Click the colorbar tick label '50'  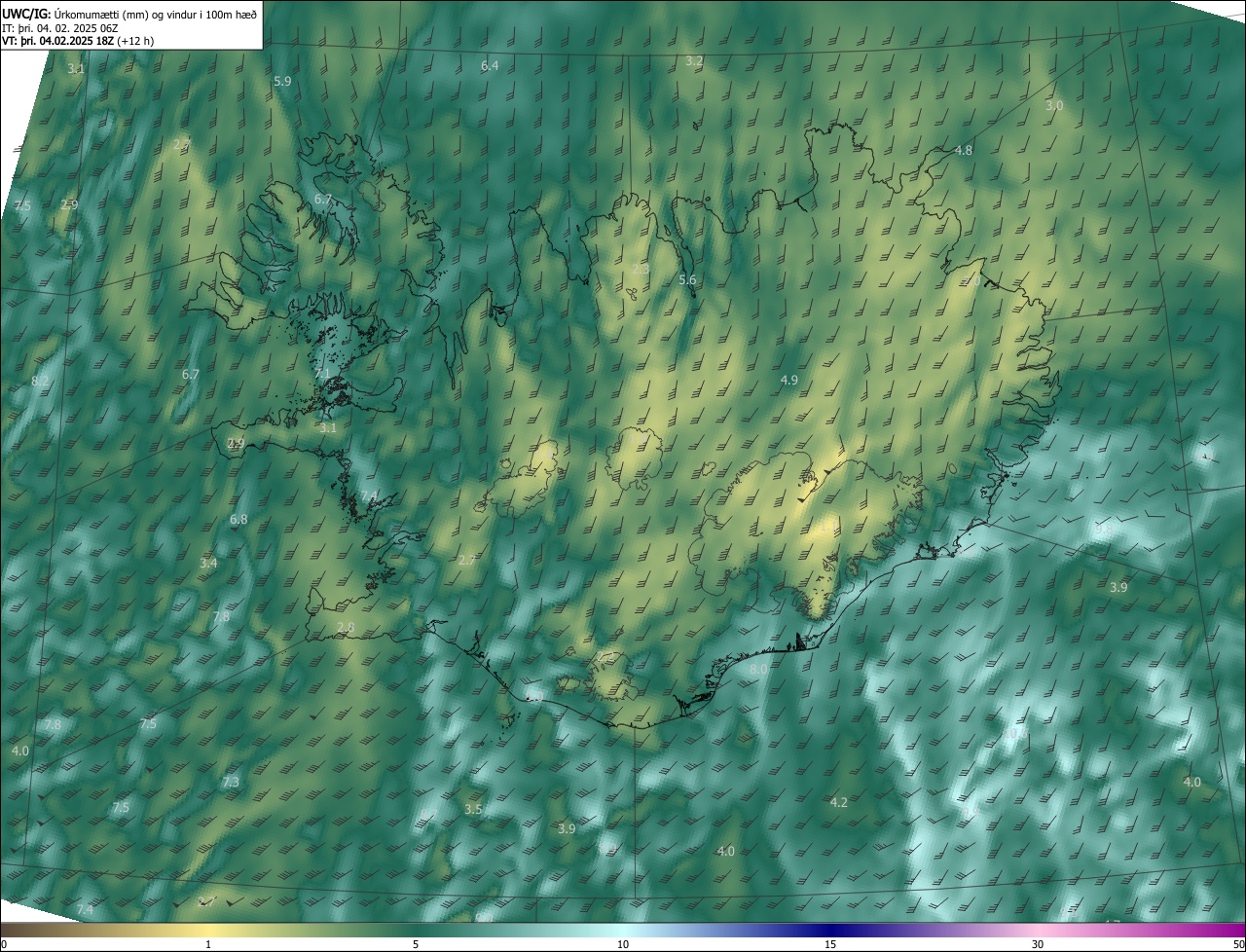click(x=1238, y=944)
